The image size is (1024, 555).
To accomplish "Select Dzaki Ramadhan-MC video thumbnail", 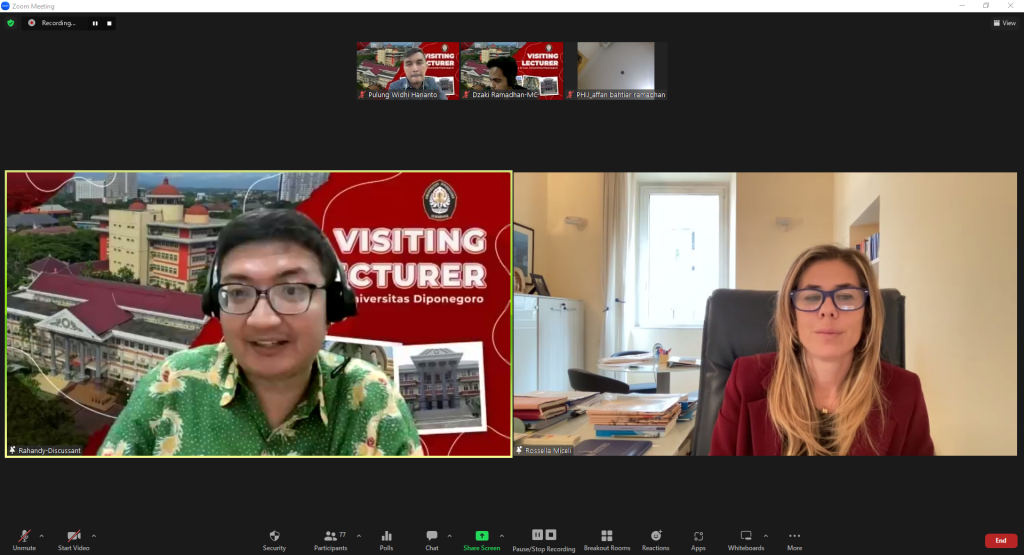I will 512,71.
